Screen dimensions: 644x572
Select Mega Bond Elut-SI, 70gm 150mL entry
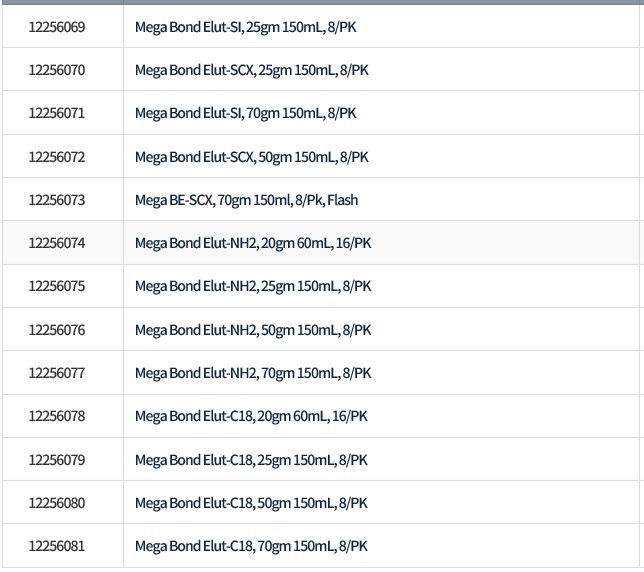(x=245, y=114)
